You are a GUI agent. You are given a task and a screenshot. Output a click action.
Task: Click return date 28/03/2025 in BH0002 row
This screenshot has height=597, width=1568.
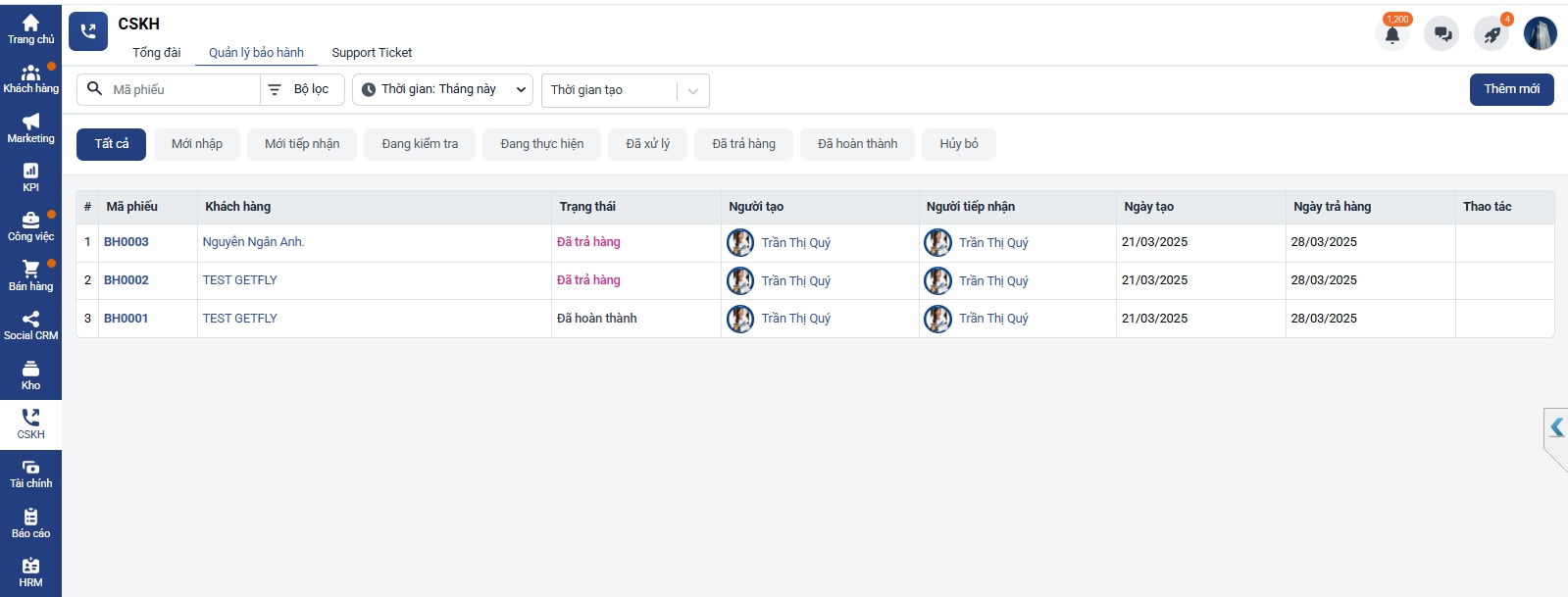tap(1324, 280)
